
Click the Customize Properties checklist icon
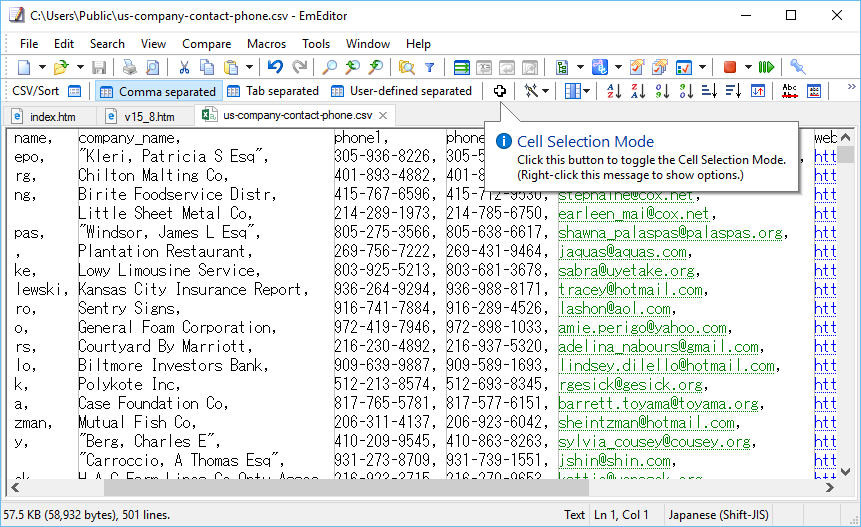(637, 68)
